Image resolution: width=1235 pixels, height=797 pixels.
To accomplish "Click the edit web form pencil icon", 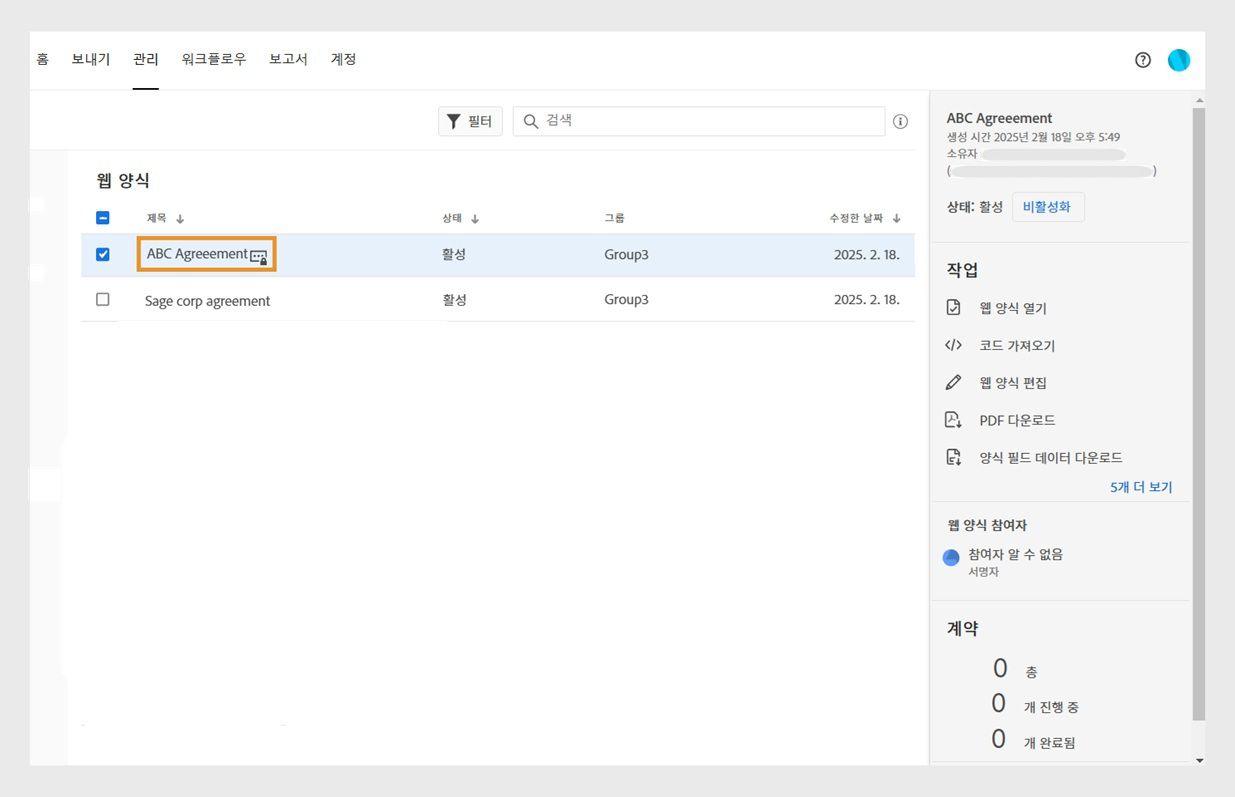I will point(953,383).
